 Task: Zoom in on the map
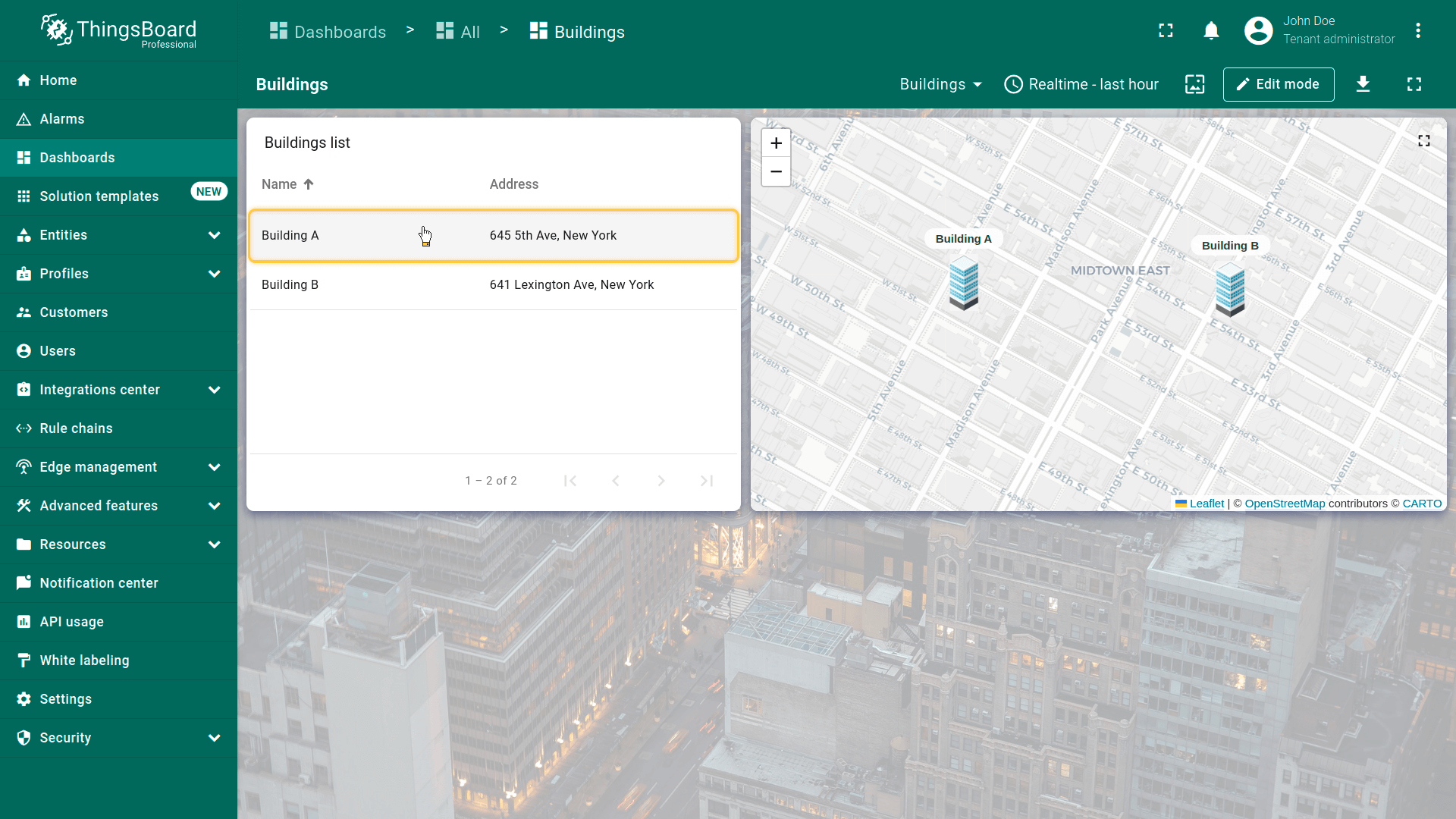point(776,143)
